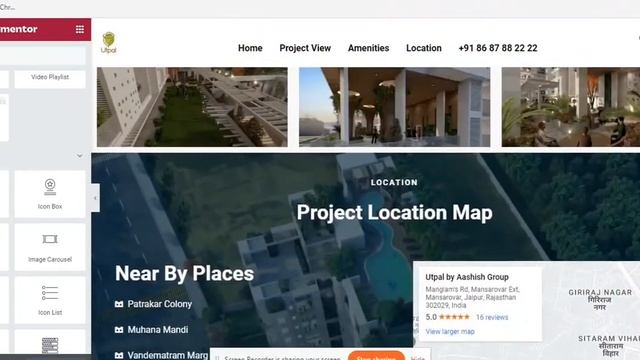The height and width of the screenshot is (360, 640).
Task: Select the Icon List widget
Action: 50,300
